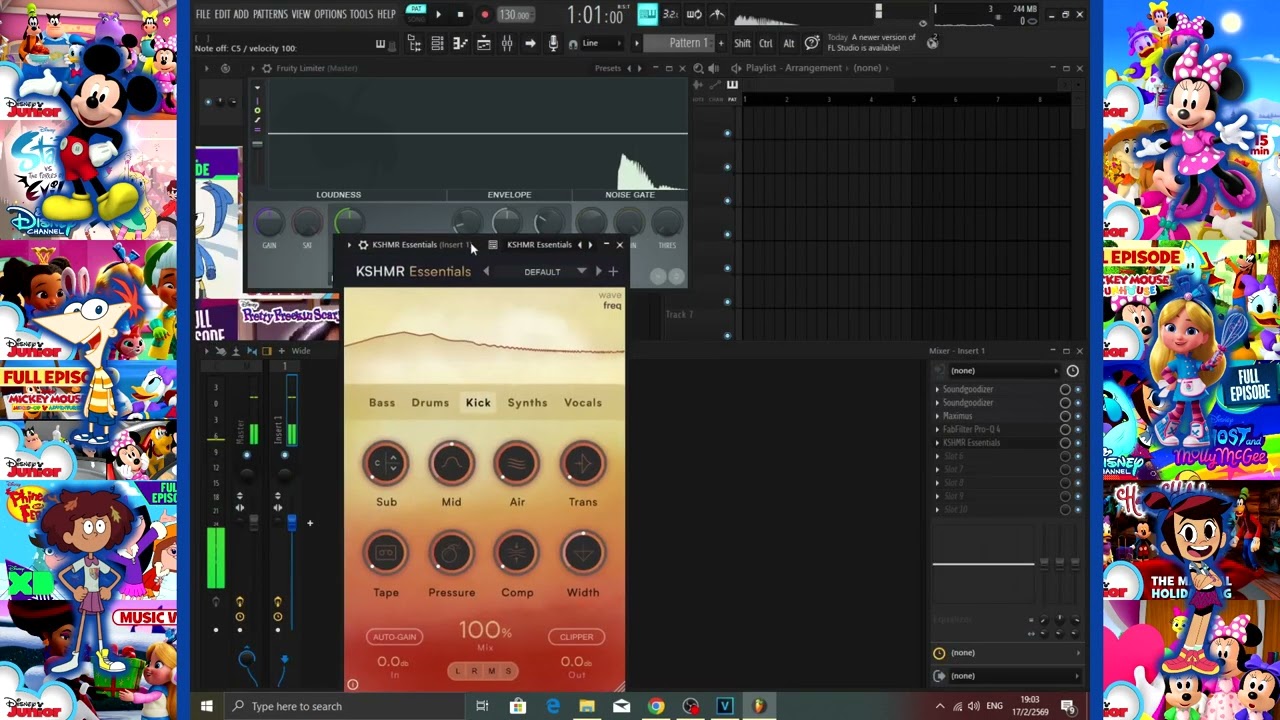This screenshot has height=720, width=1280.
Task: Toggle PAT/SONG mode switch
Action: [x=416, y=13]
